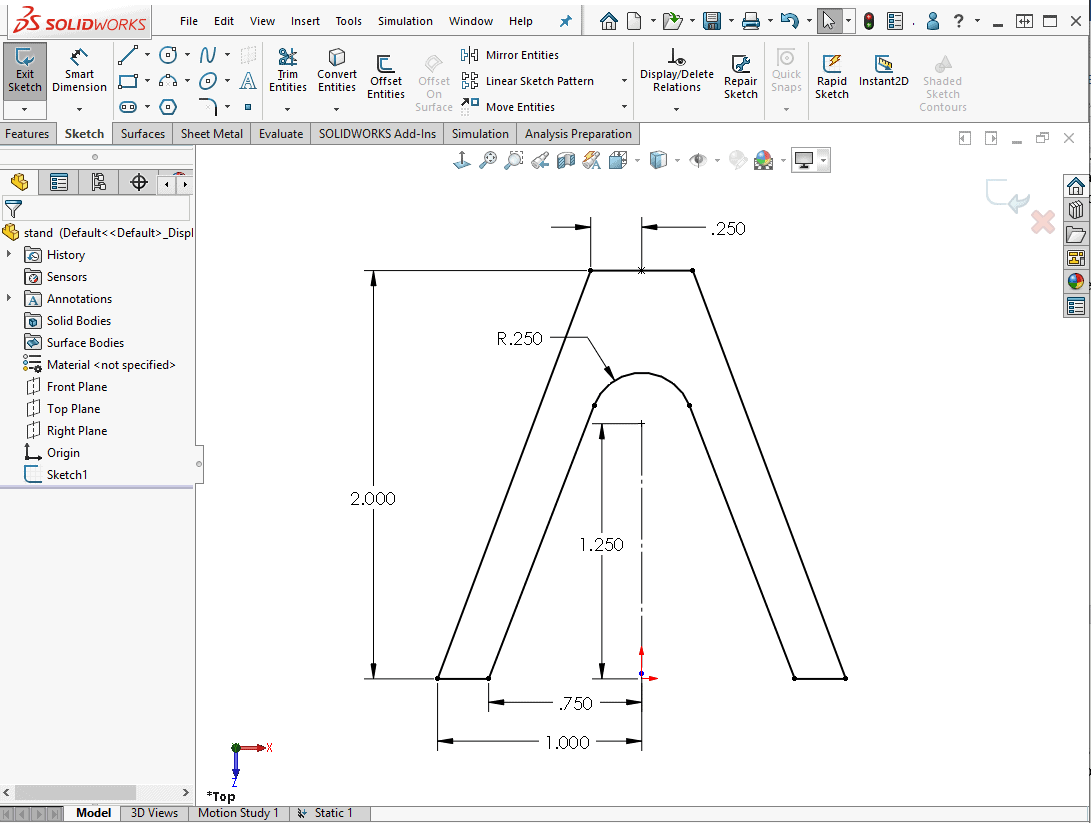Open the Motion Study 1 tab

(238, 813)
